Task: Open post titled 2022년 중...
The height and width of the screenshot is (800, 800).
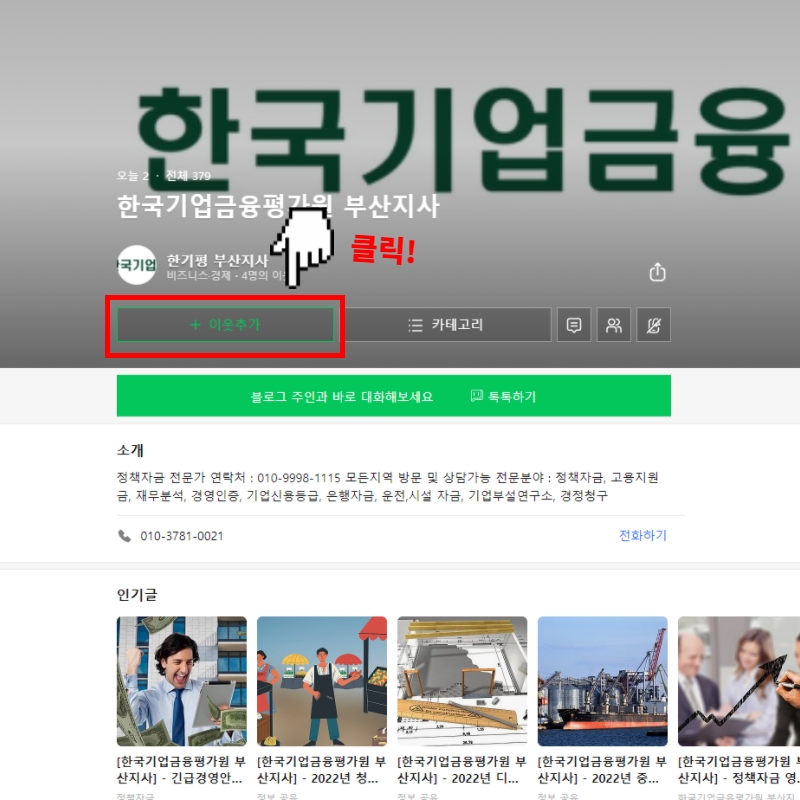Action: (x=602, y=770)
